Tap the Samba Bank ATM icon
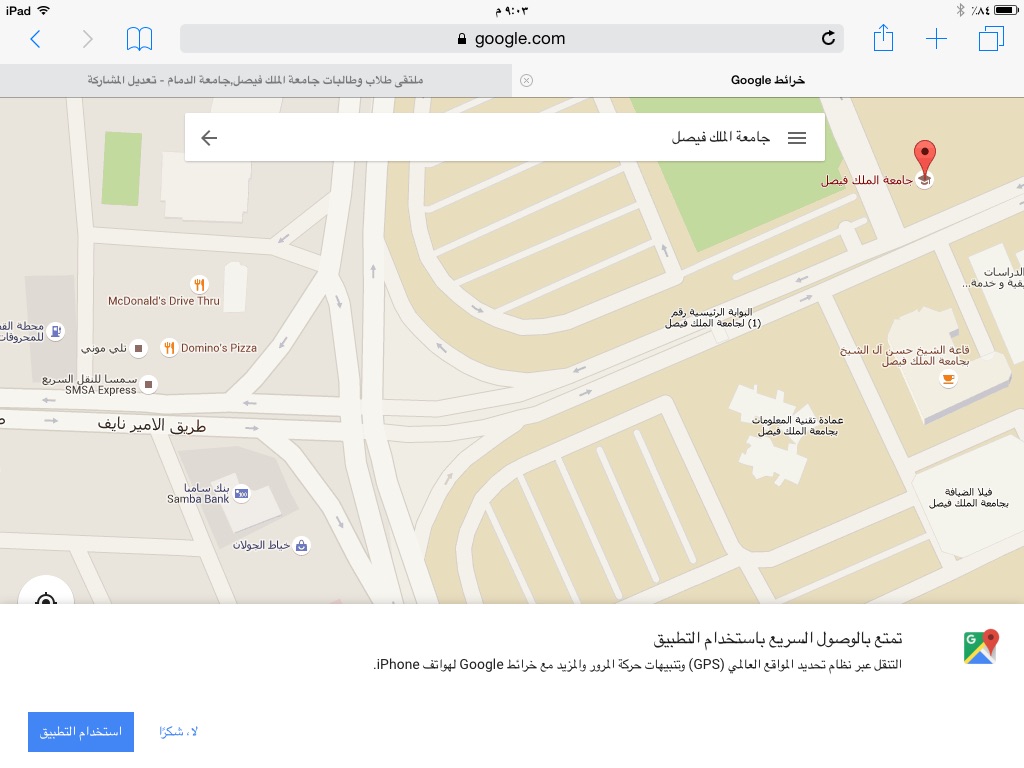1024x768 pixels. coord(242,494)
